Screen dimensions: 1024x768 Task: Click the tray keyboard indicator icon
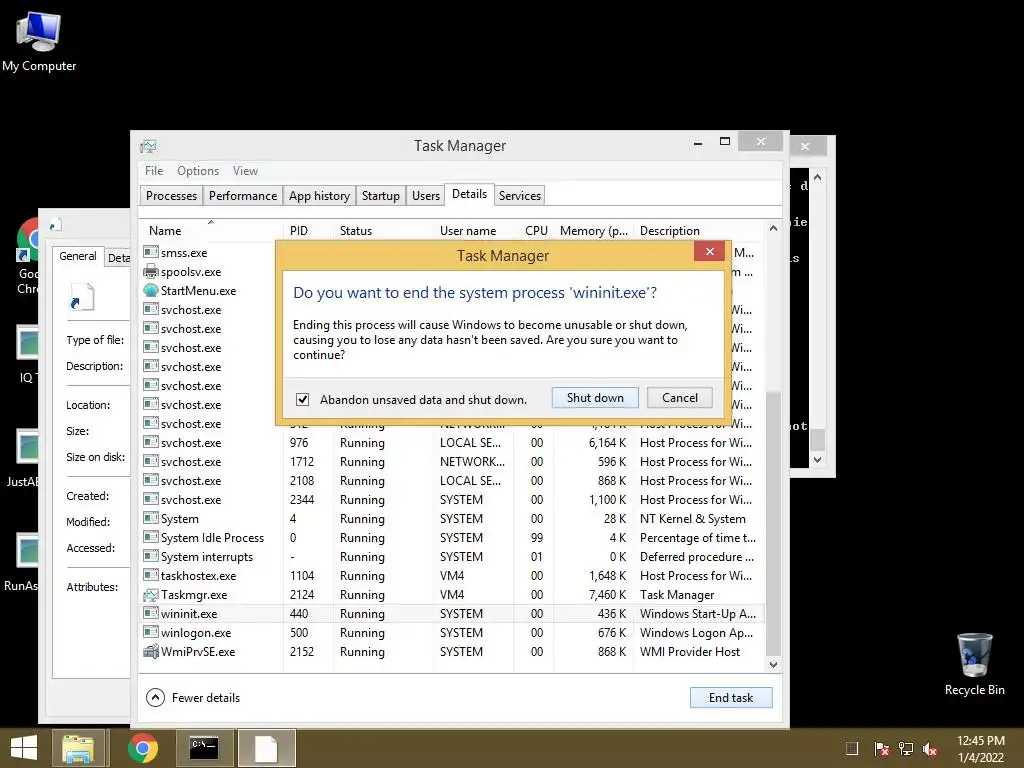(x=852, y=749)
